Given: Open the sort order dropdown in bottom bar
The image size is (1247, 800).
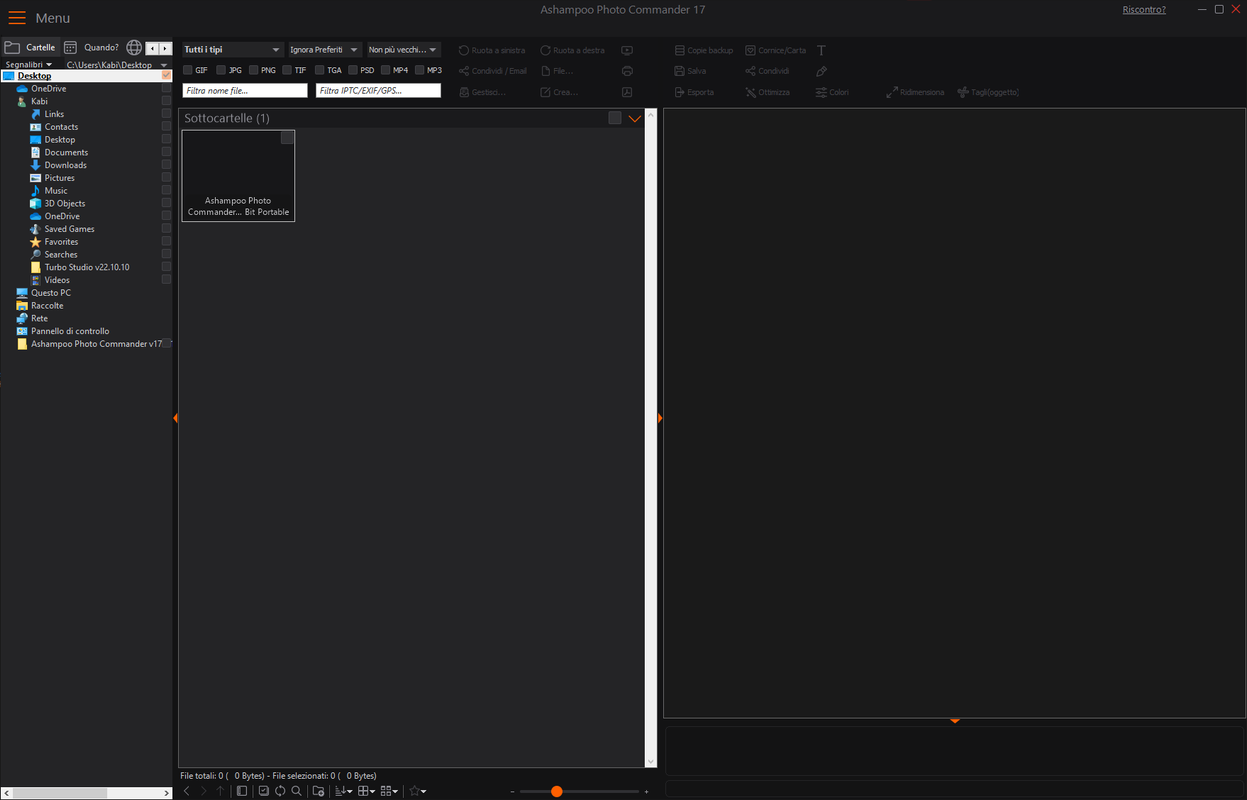Looking at the screenshot, I should [x=343, y=791].
